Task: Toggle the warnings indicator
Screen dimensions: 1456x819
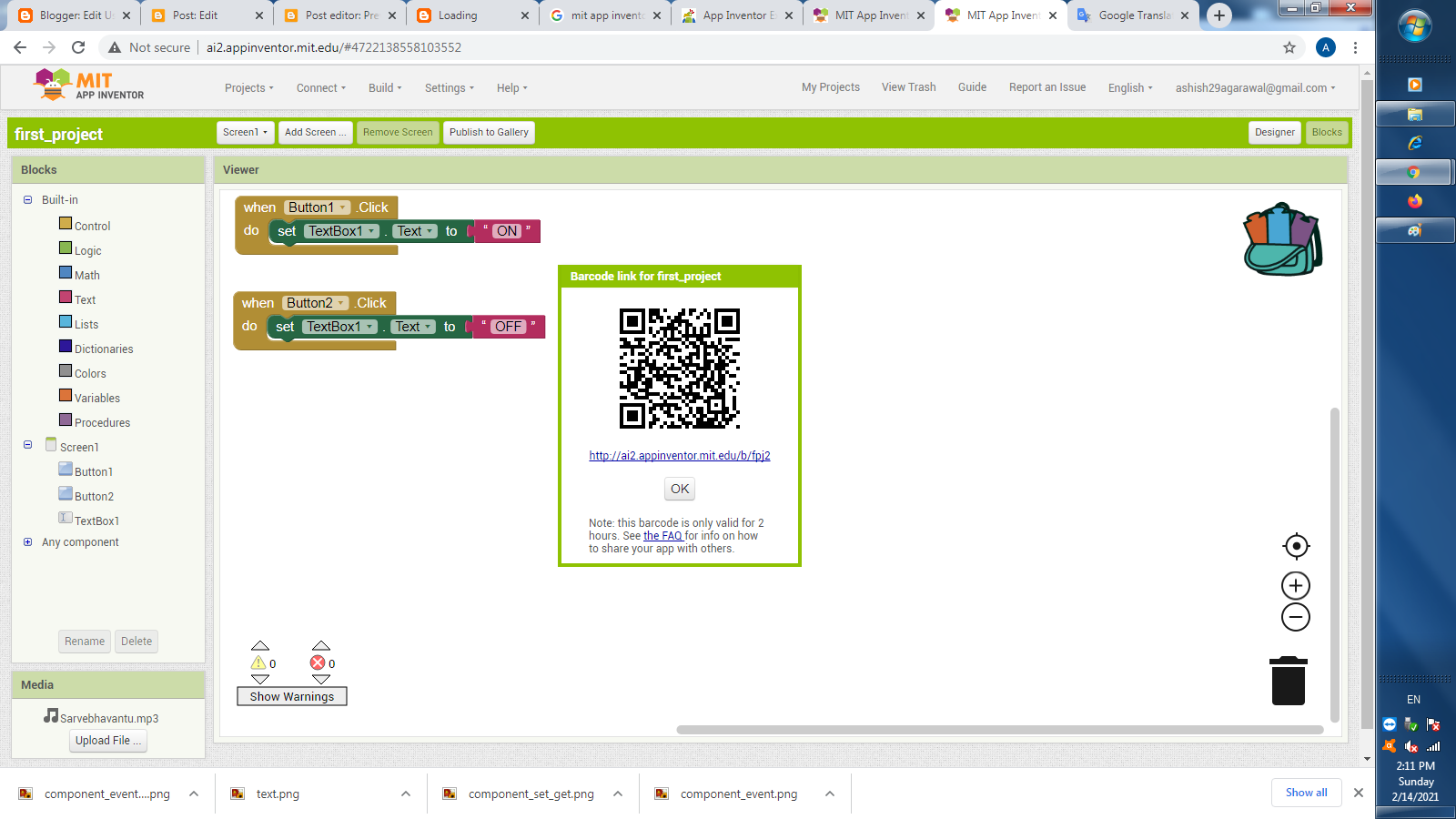Action: 259,662
